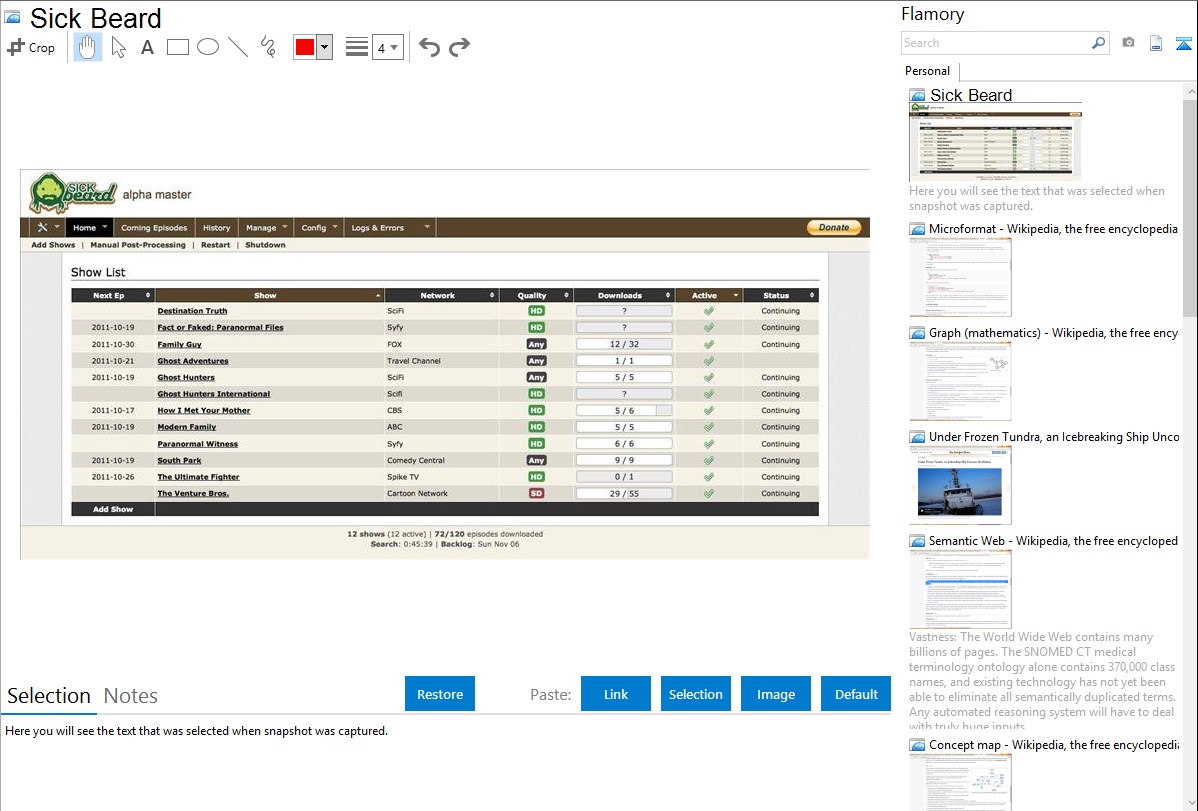Open the line width 4 dropdown
The height and width of the screenshot is (811, 1198).
point(388,47)
